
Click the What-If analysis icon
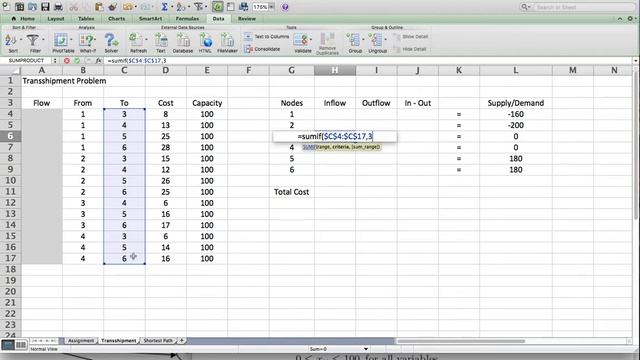point(86,40)
